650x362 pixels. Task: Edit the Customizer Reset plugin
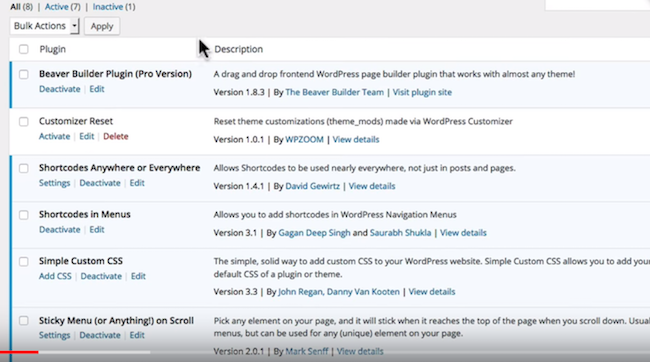pos(87,136)
